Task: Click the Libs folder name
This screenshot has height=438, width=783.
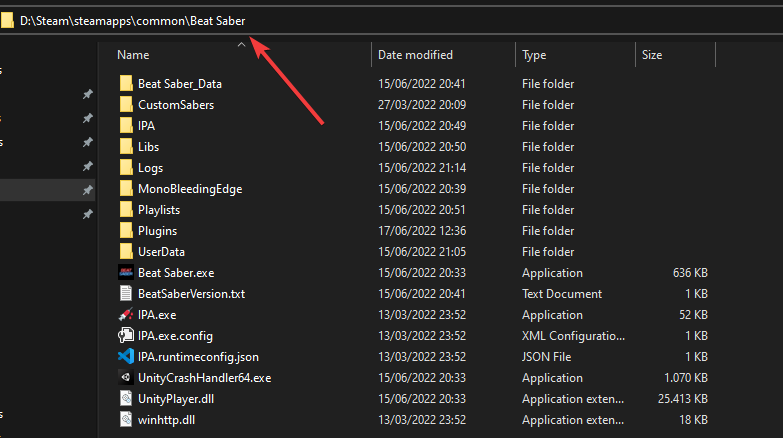Action: [148, 147]
